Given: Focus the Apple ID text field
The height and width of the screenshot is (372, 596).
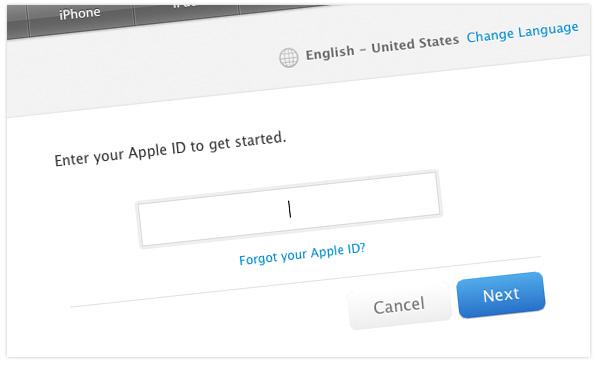Looking at the screenshot, I should tap(289, 209).
